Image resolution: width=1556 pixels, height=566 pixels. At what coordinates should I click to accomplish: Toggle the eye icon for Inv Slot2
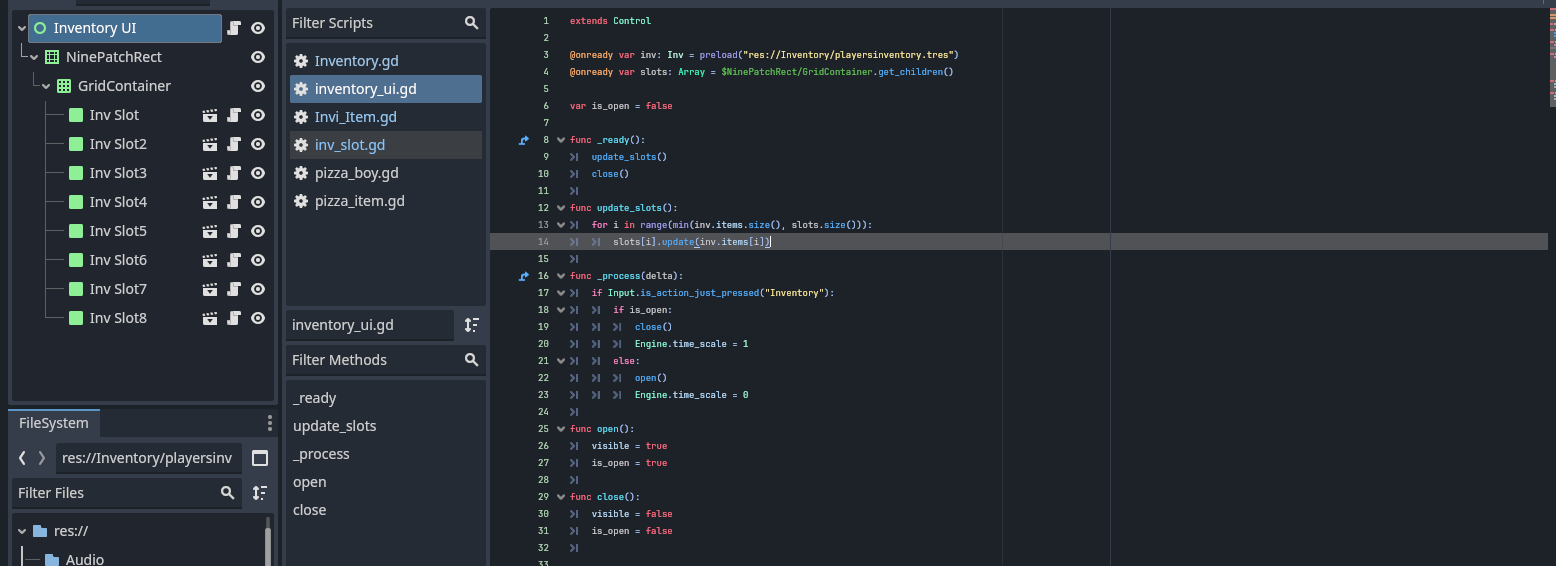tap(258, 144)
